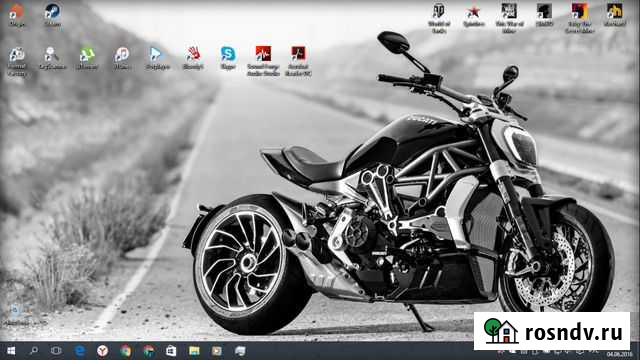
Task: Open the multicolor app next to Chrome
Action: pos(149,351)
